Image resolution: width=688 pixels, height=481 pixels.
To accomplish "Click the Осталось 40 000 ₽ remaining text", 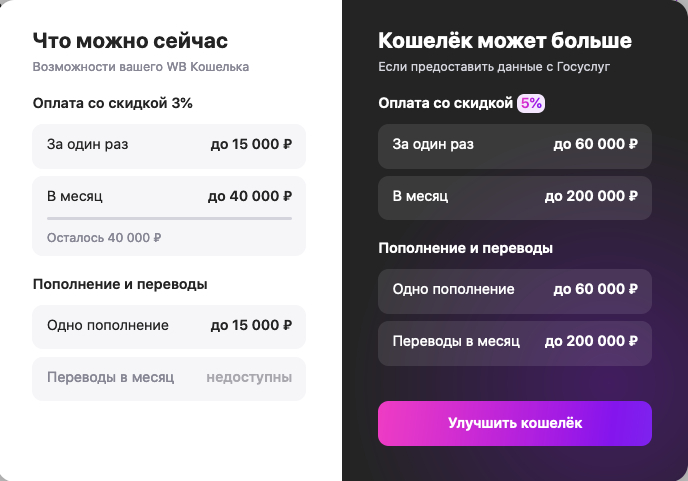I will pyautogui.click(x=104, y=238).
